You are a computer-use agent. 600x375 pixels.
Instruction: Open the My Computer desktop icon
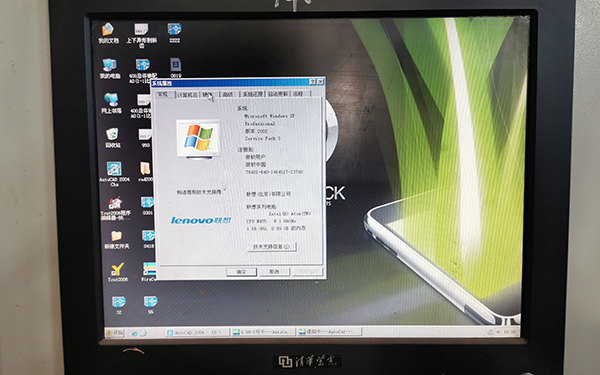tap(109, 68)
